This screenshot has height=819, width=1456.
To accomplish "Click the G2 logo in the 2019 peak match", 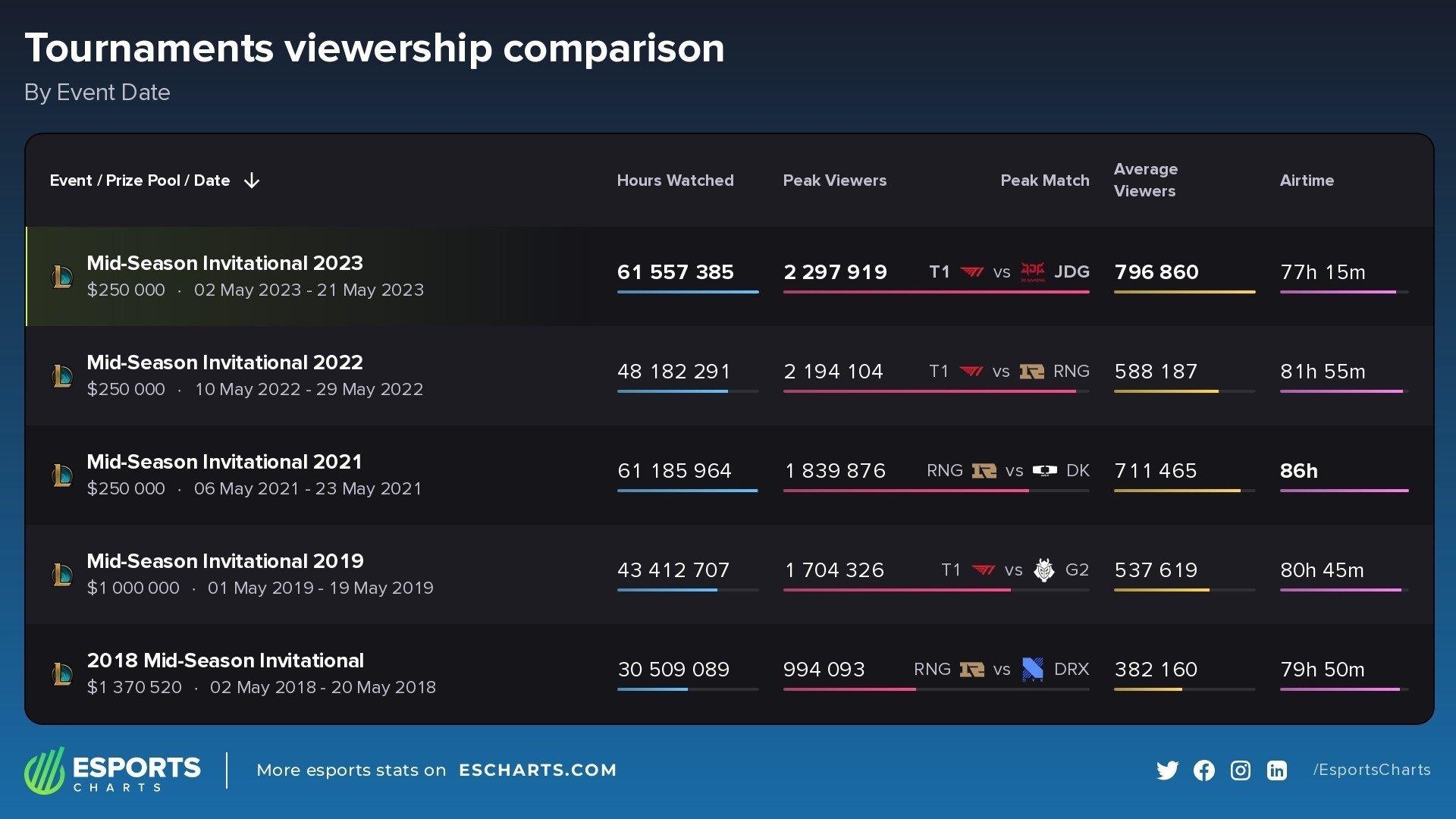I will [x=1044, y=570].
